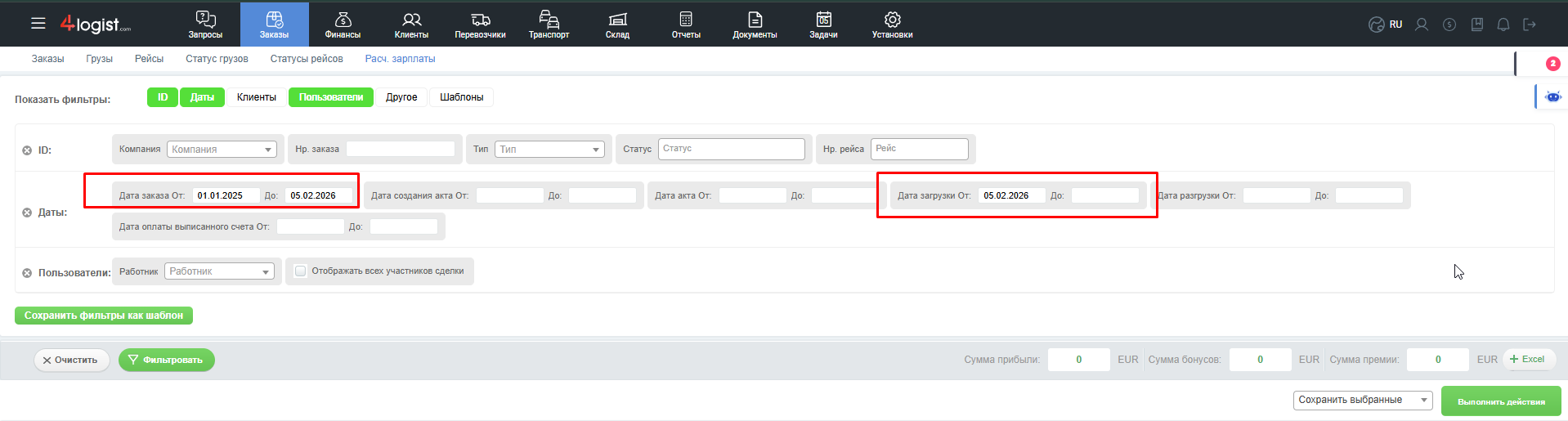Click the Установки gear icon

tap(892, 20)
